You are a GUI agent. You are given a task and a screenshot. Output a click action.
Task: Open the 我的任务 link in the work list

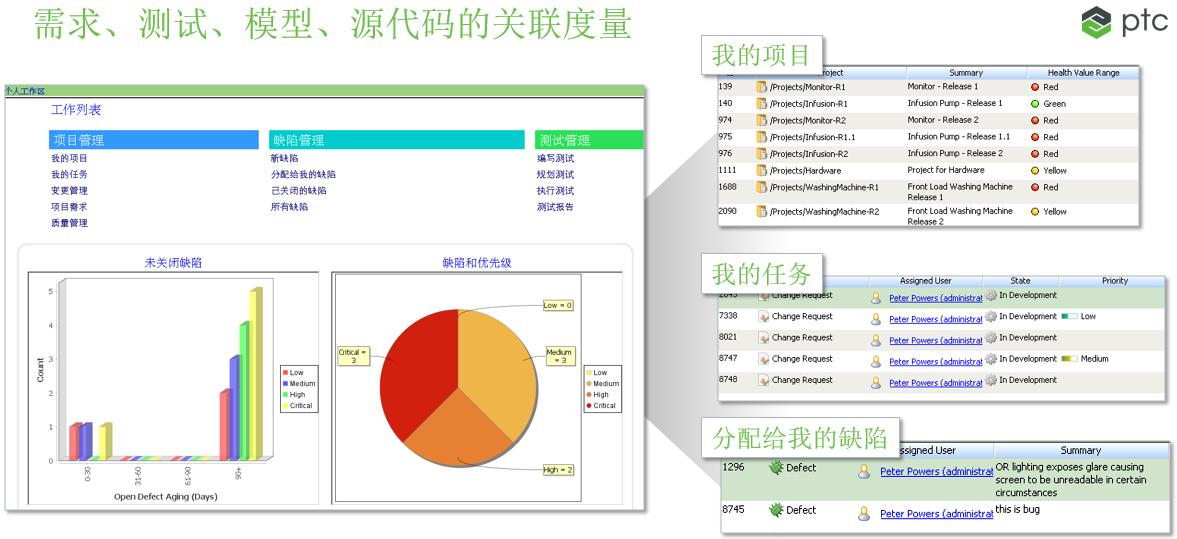69,174
